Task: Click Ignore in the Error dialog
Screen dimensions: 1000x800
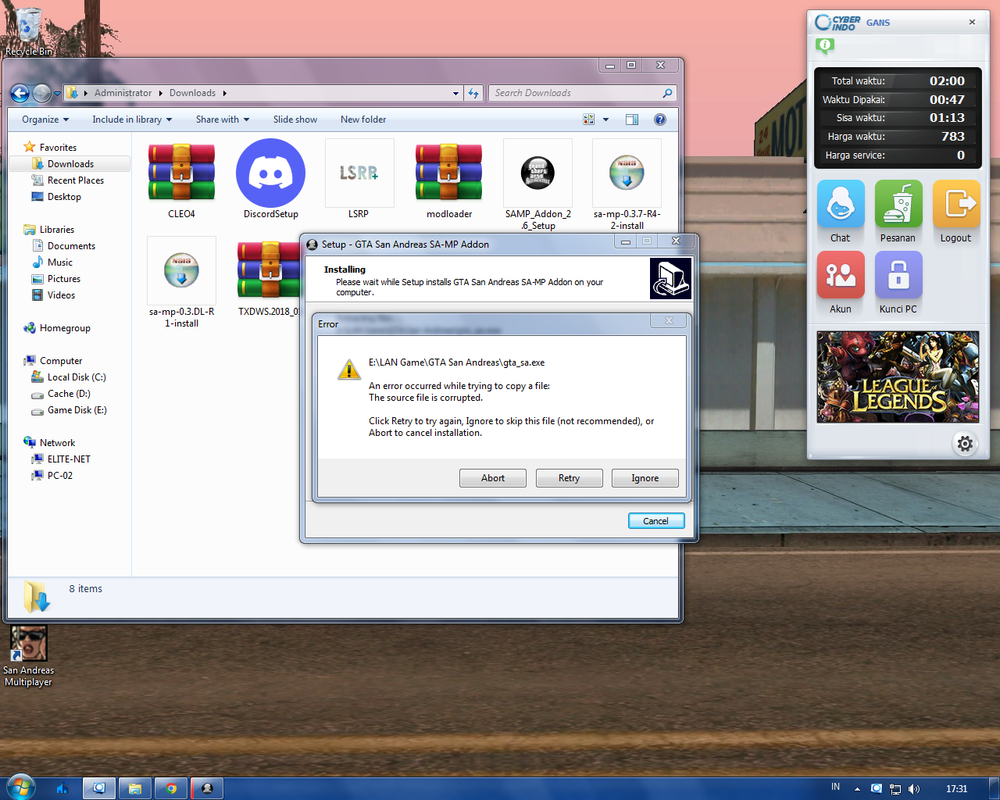Action: [x=645, y=478]
